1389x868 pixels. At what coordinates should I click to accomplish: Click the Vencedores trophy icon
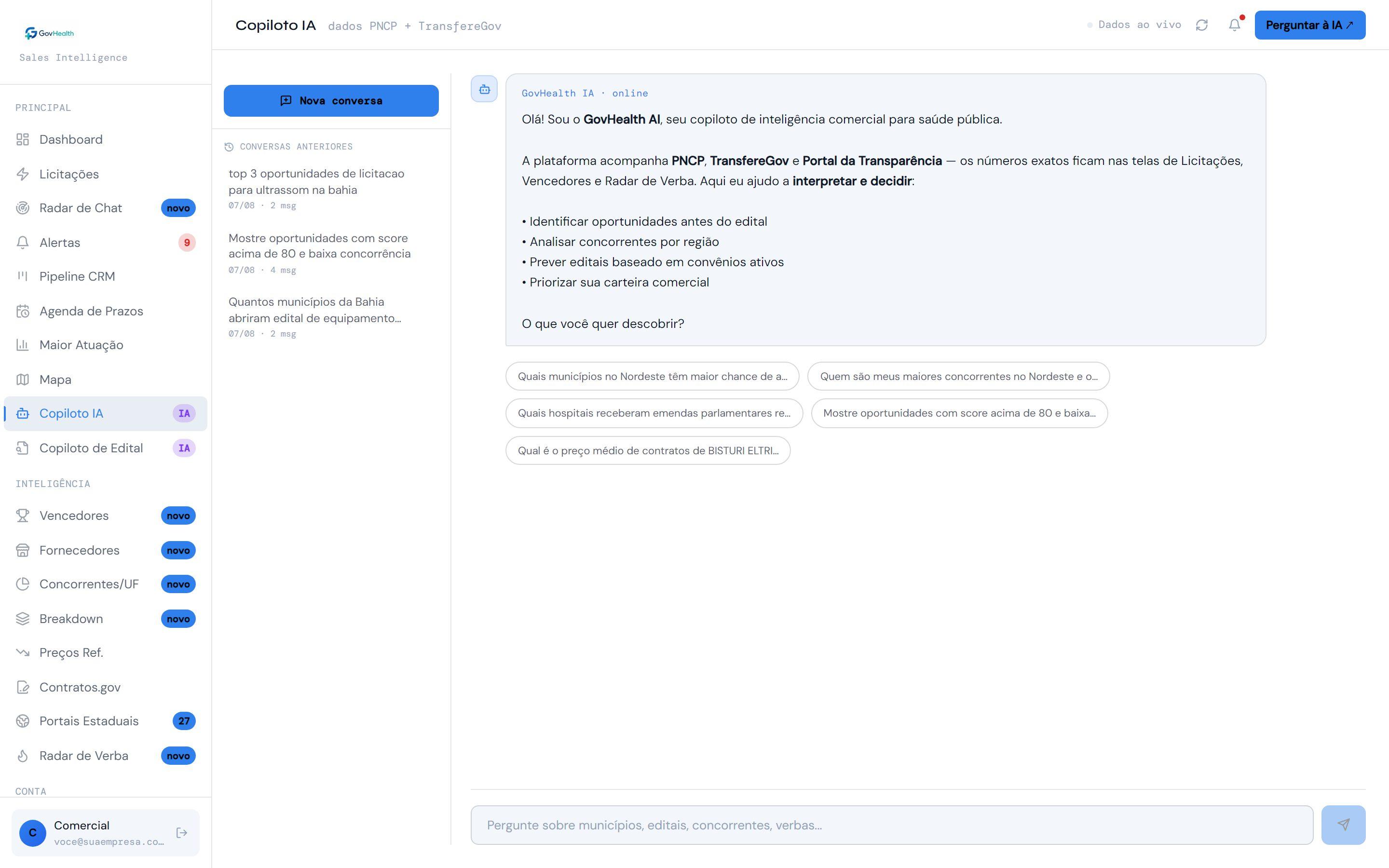click(22, 515)
